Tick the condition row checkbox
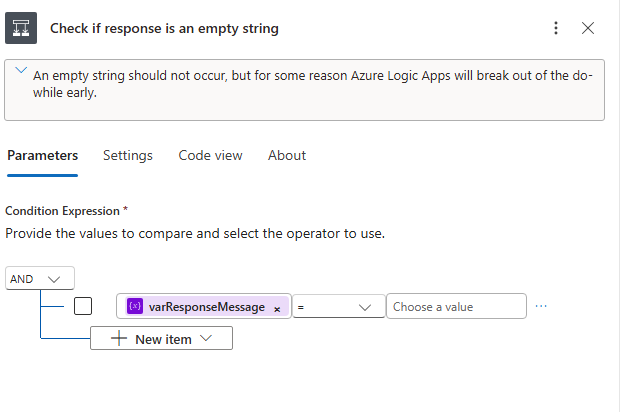This screenshot has width=620, height=412. (84, 306)
